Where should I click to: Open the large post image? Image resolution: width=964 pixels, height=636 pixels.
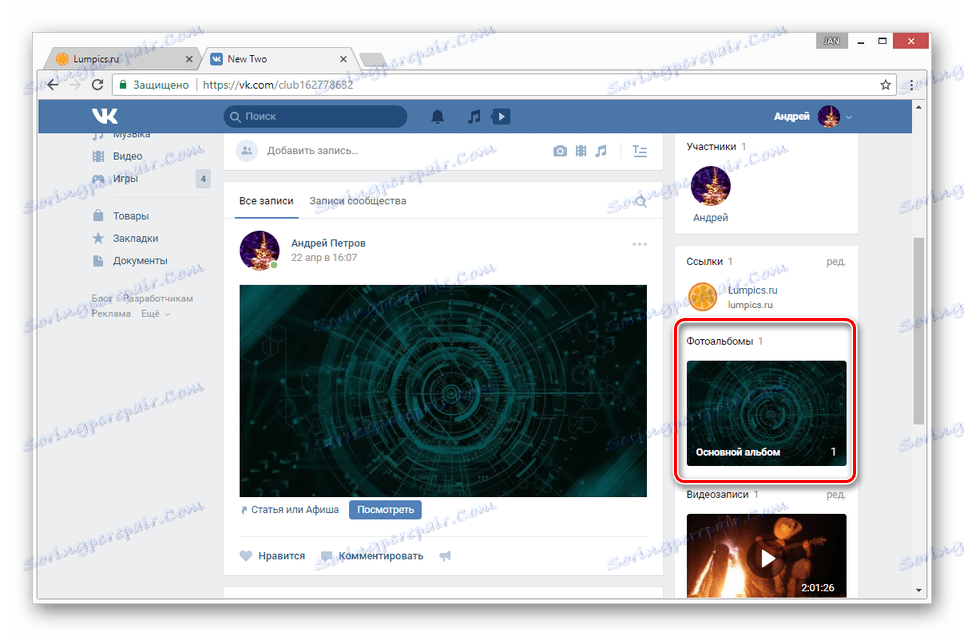pos(443,391)
